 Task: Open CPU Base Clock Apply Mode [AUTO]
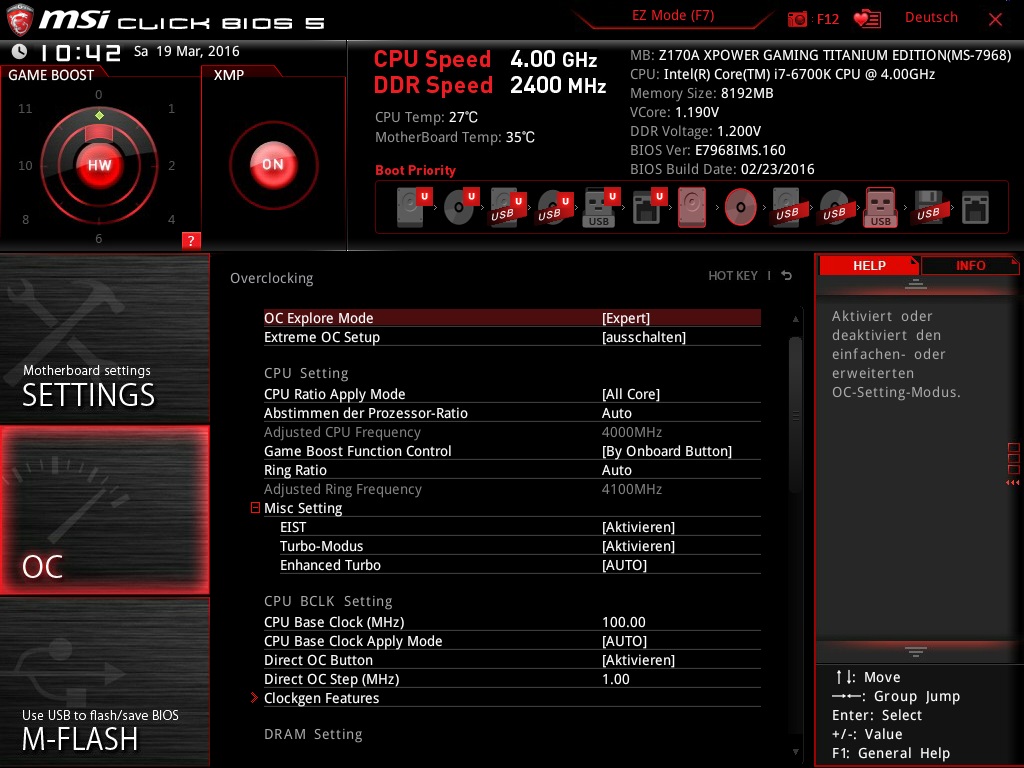point(512,641)
